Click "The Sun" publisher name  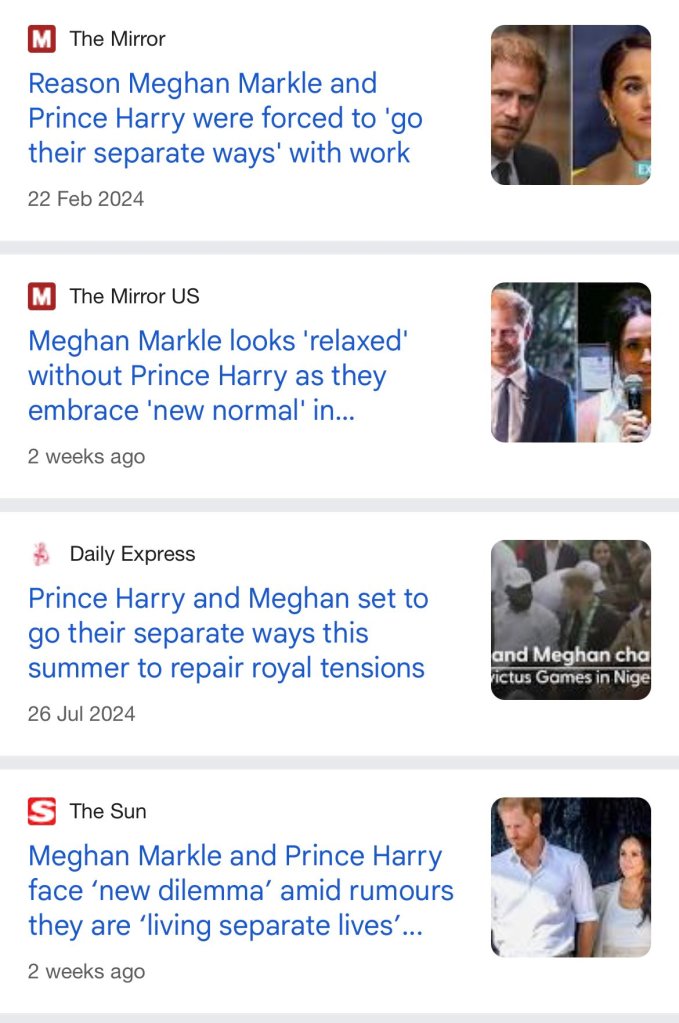[x=108, y=811]
